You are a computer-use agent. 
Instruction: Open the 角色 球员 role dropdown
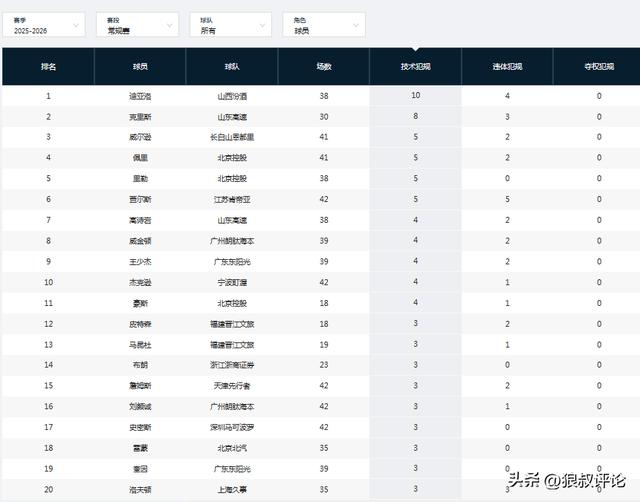coord(324,25)
